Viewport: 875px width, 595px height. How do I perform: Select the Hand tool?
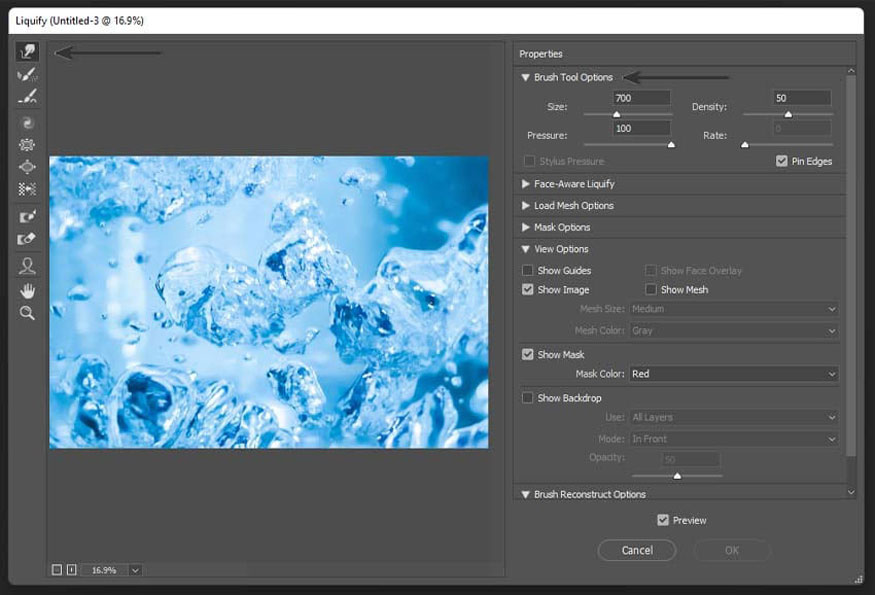coord(27,290)
